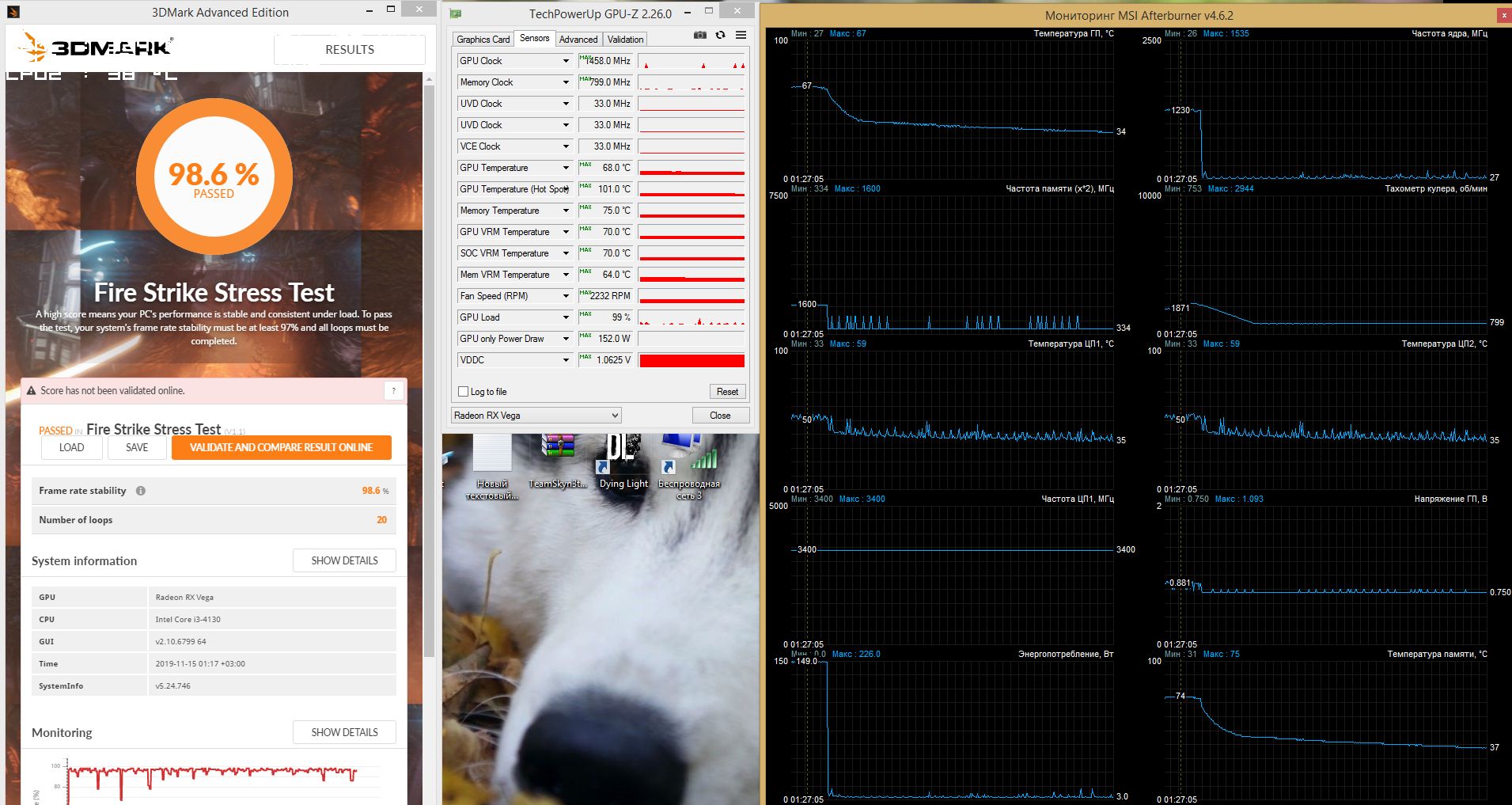Click the Температура памяти graph in Afterburner
Screen dimensions: 1512x805
click(x=1326, y=730)
